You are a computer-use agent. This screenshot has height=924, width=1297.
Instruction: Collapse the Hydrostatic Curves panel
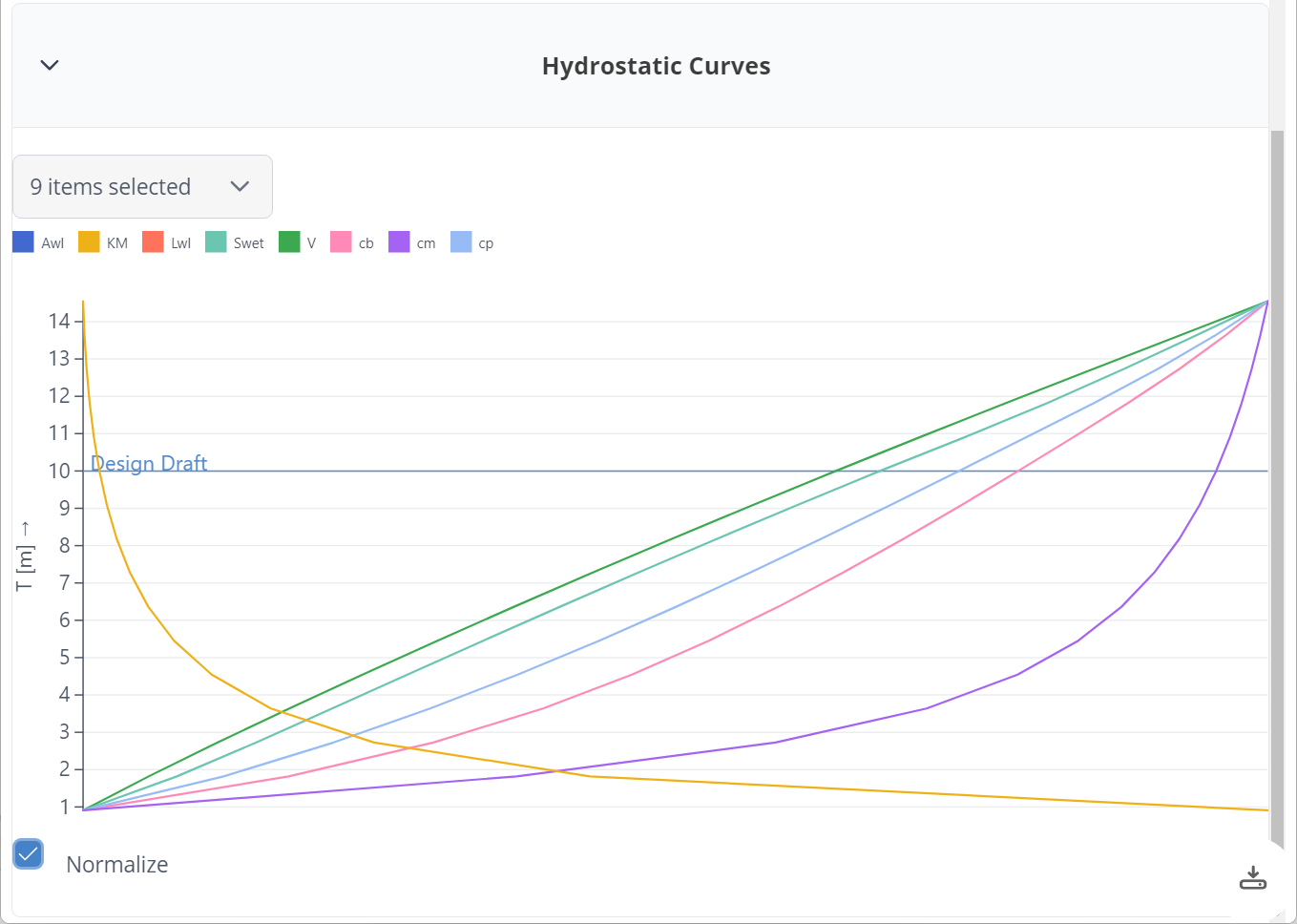(49, 65)
